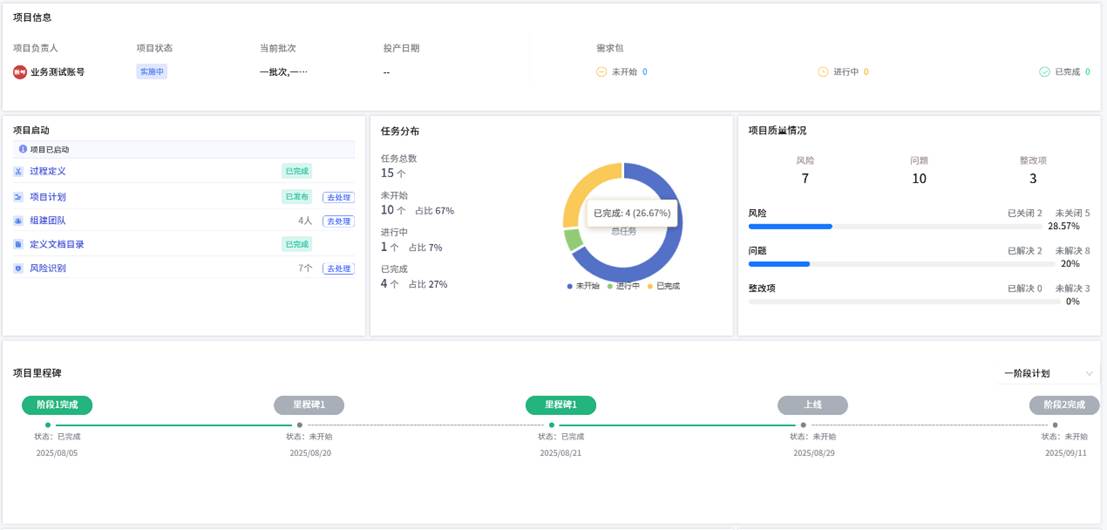Image resolution: width=1107 pixels, height=530 pixels.
Task: Click the green 里程碑1 milestone badge
Action: (x=561, y=405)
